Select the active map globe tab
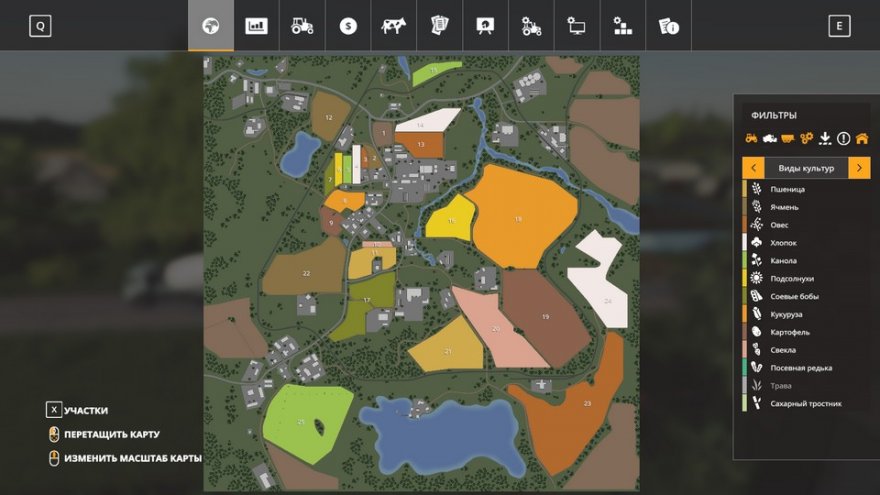880x495 pixels. tap(211, 26)
